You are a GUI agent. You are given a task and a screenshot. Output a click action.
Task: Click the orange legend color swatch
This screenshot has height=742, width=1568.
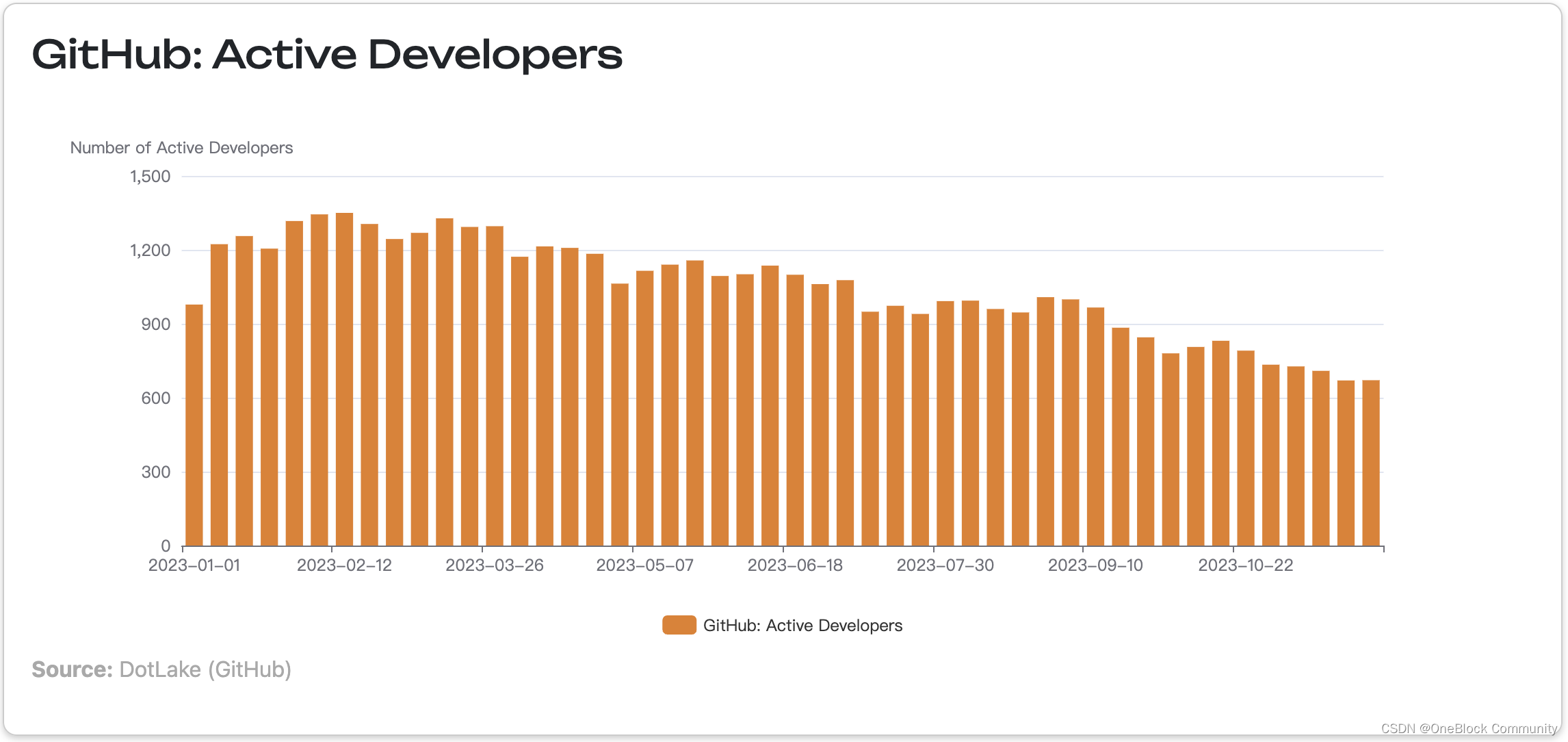(x=679, y=625)
